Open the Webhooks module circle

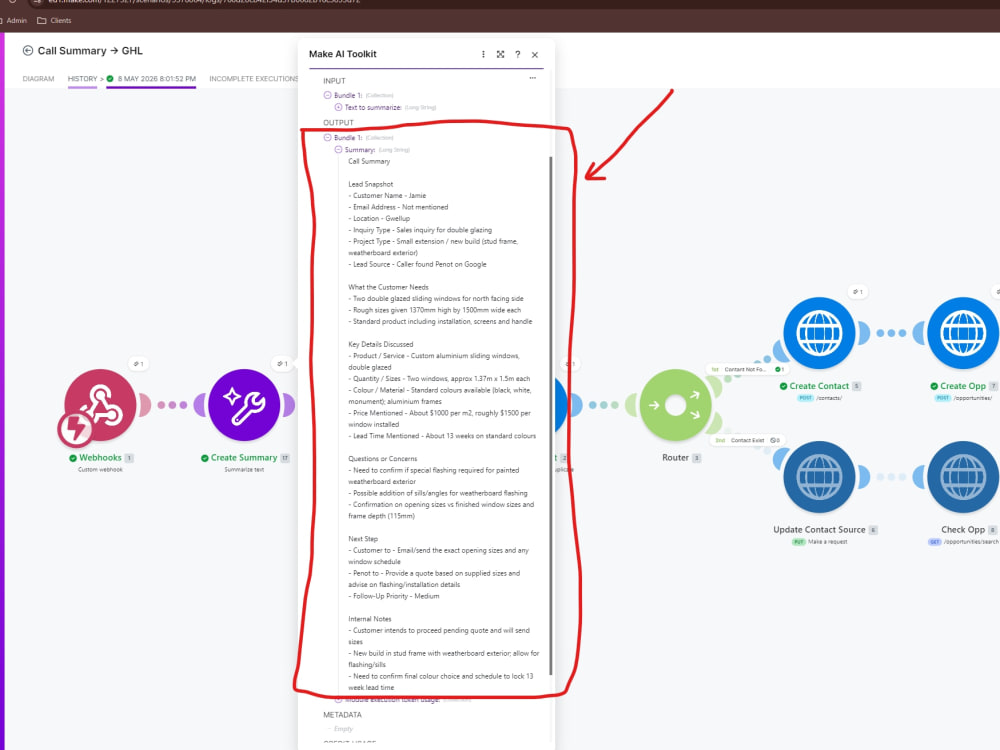pos(100,405)
